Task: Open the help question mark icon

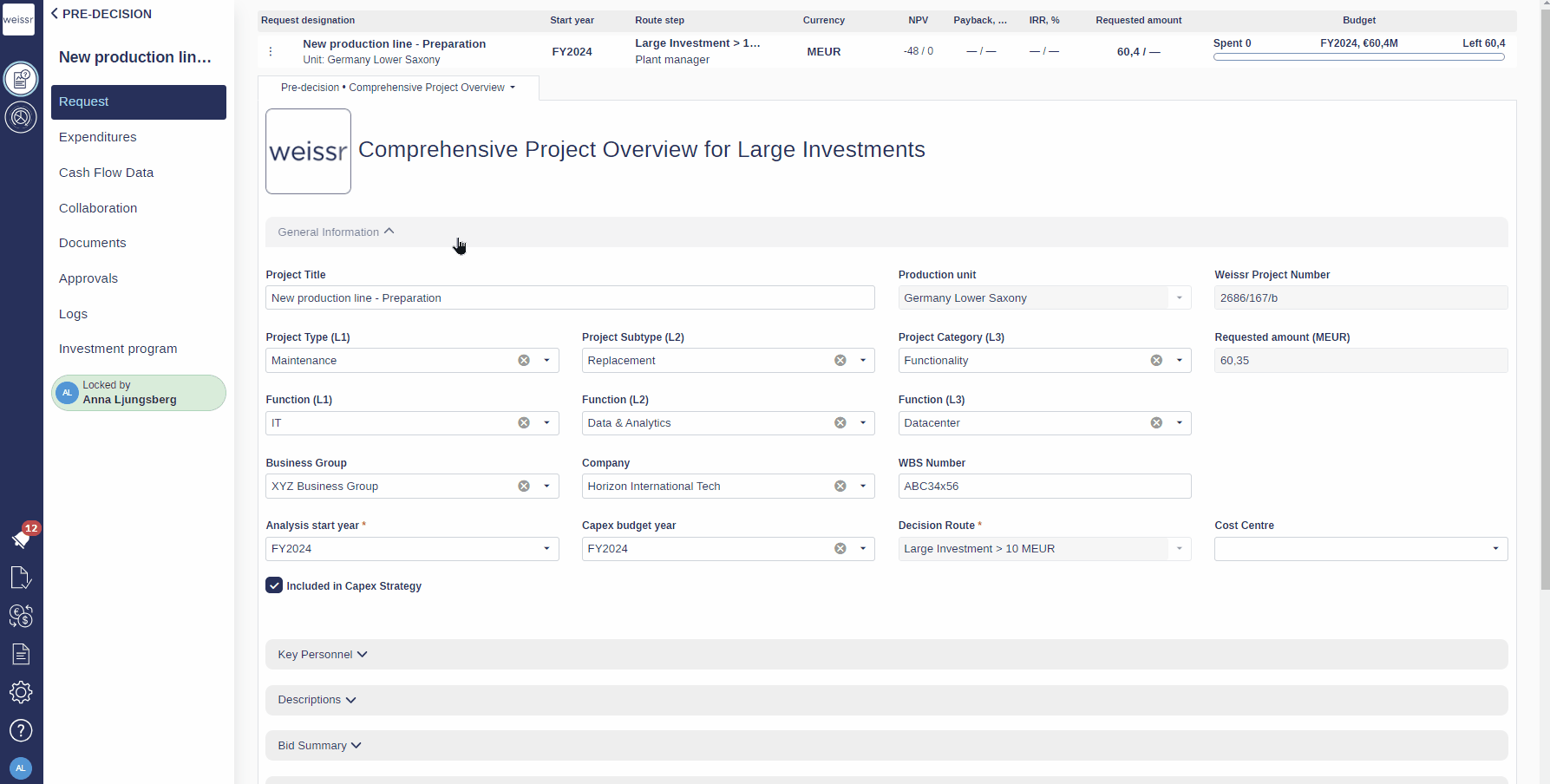Action: pos(21,730)
